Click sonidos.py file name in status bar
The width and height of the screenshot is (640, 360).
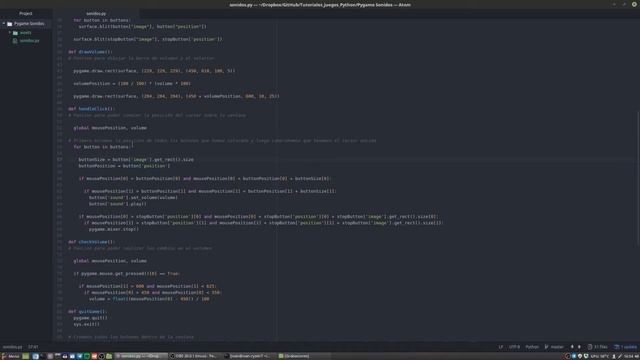click(12, 347)
